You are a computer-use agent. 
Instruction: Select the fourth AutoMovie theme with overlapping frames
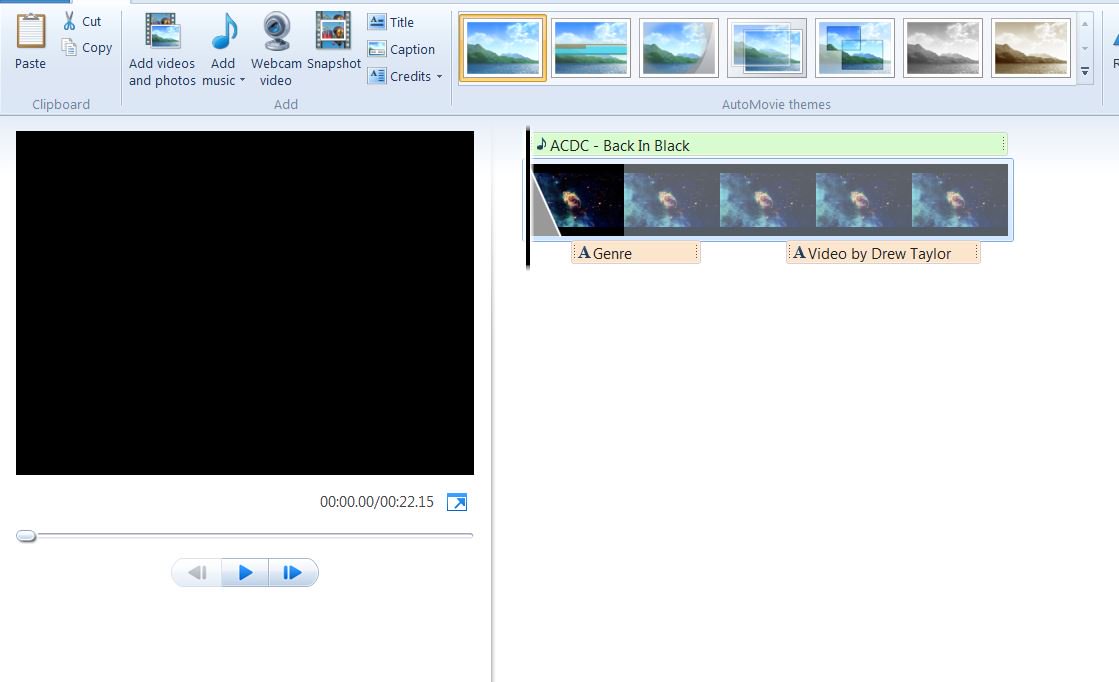(766, 49)
